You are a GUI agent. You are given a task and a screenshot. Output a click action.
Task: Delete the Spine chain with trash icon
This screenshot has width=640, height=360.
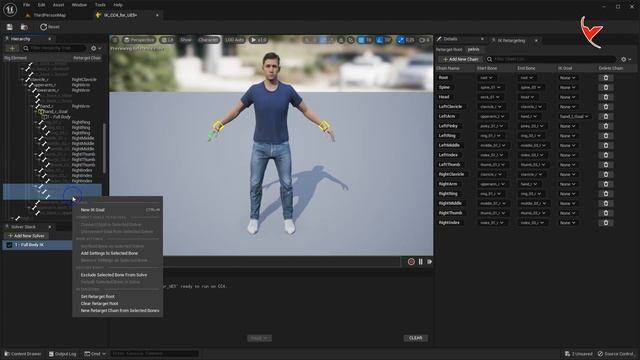(606, 87)
